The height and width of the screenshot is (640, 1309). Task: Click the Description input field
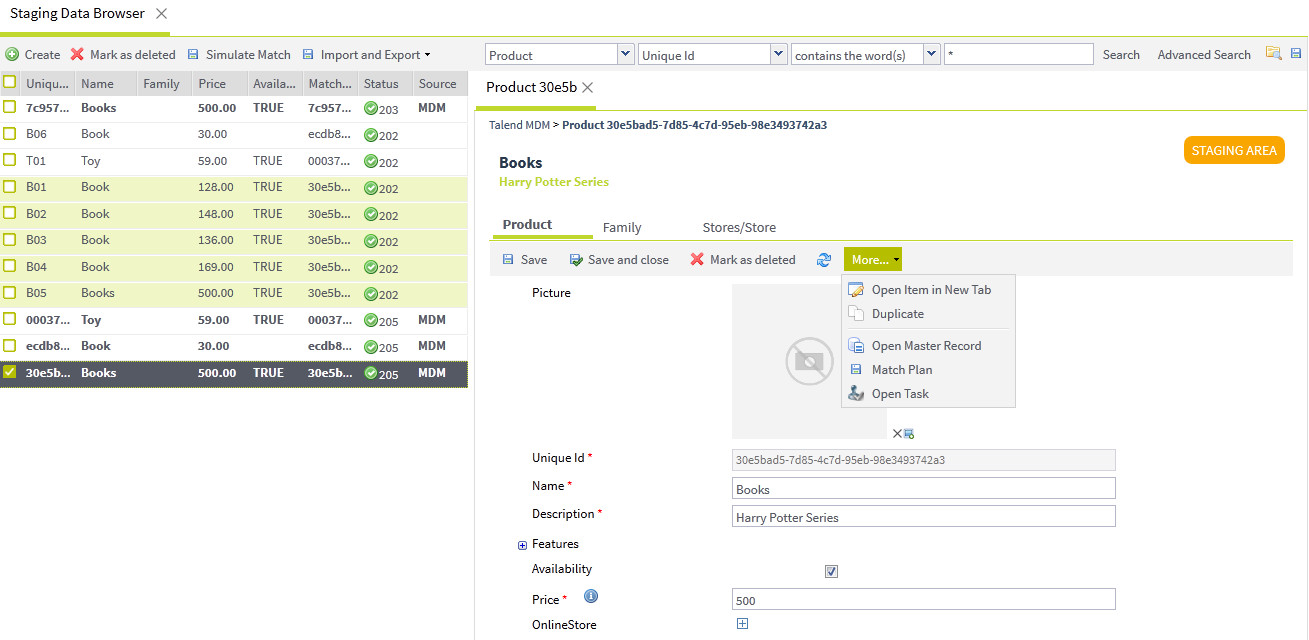(x=923, y=517)
